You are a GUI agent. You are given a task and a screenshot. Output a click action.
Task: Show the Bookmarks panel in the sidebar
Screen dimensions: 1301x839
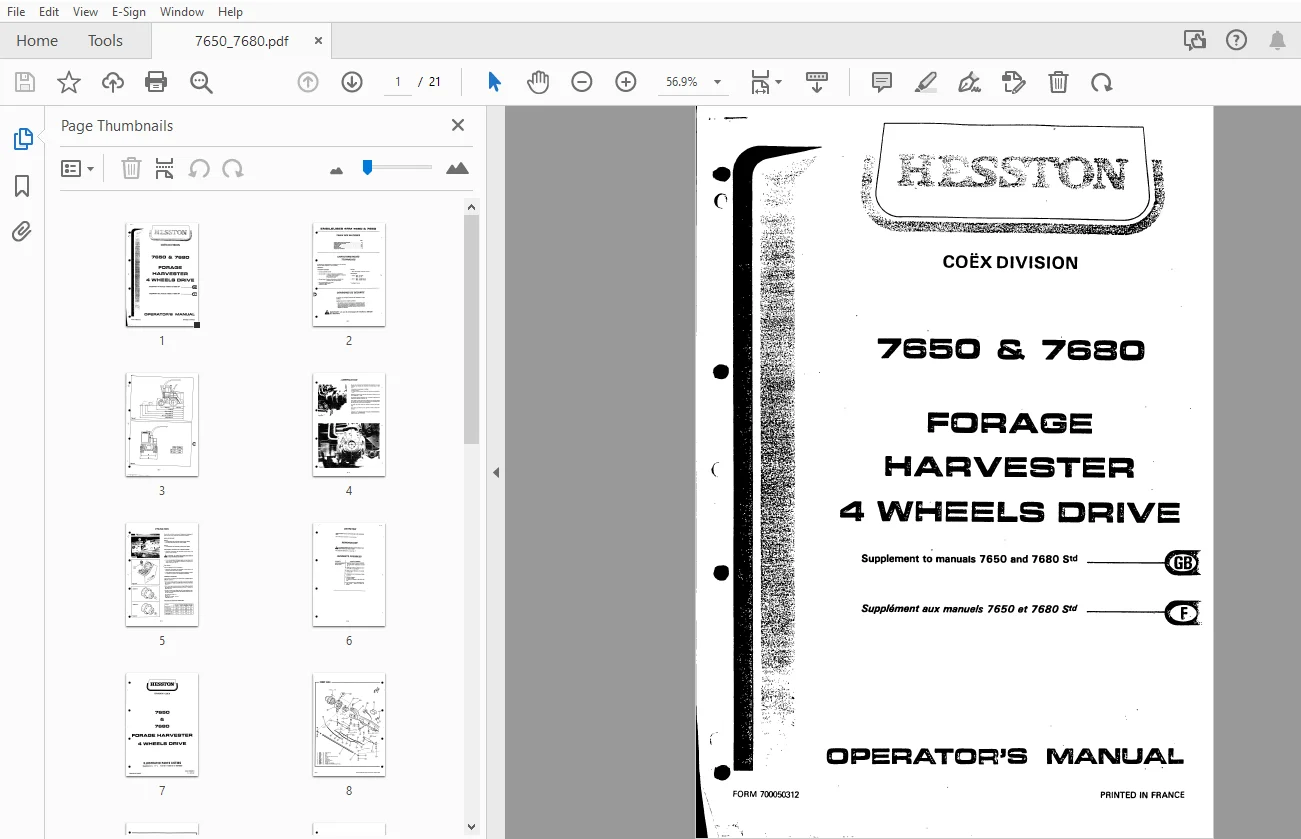point(22,186)
